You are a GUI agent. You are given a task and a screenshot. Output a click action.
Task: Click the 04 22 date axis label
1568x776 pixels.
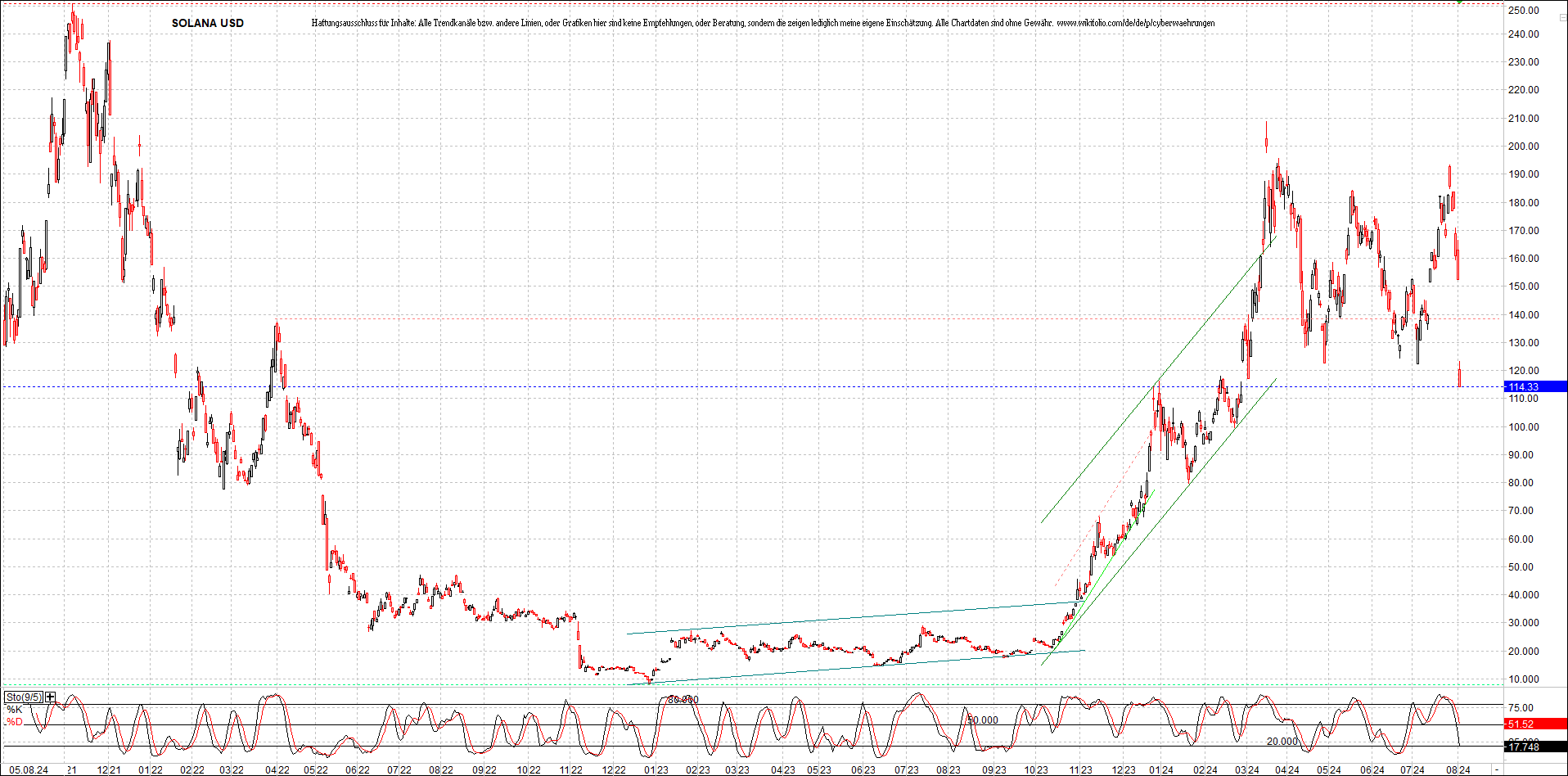tap(277, 770)
